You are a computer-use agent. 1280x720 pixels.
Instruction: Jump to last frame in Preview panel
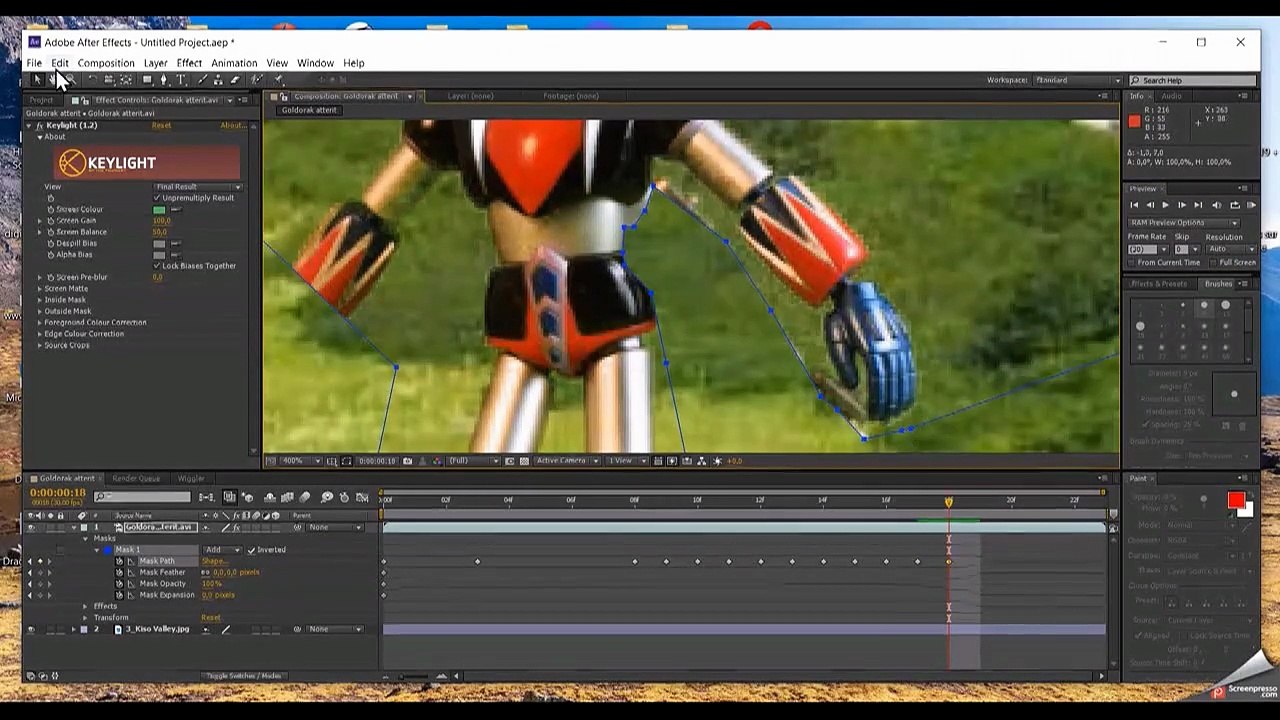tap(1198, 205)
